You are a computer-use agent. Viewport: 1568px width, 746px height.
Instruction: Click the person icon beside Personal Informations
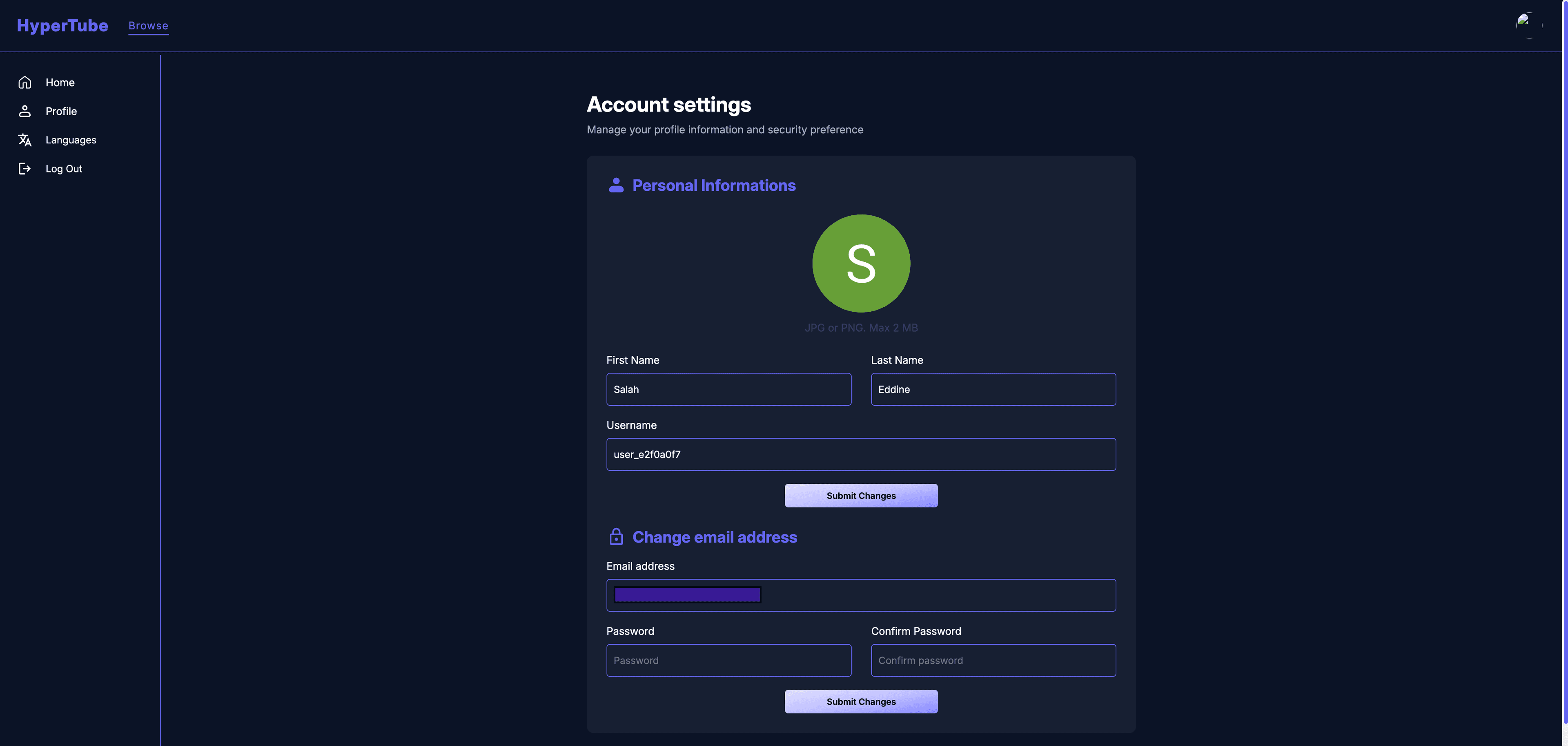[616, 185]
